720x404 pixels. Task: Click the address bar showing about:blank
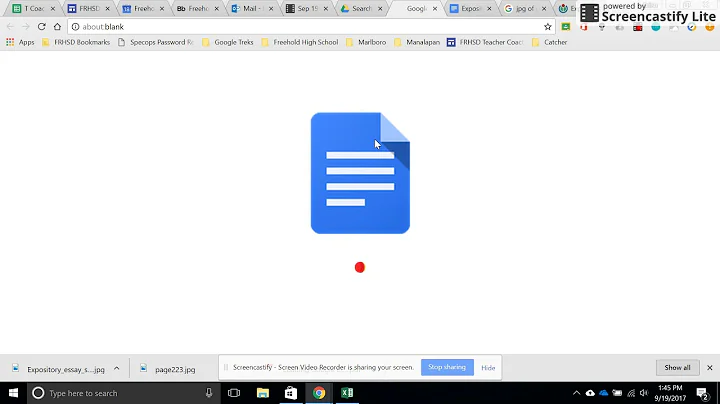pyautogui.click(x=311, y=27)
